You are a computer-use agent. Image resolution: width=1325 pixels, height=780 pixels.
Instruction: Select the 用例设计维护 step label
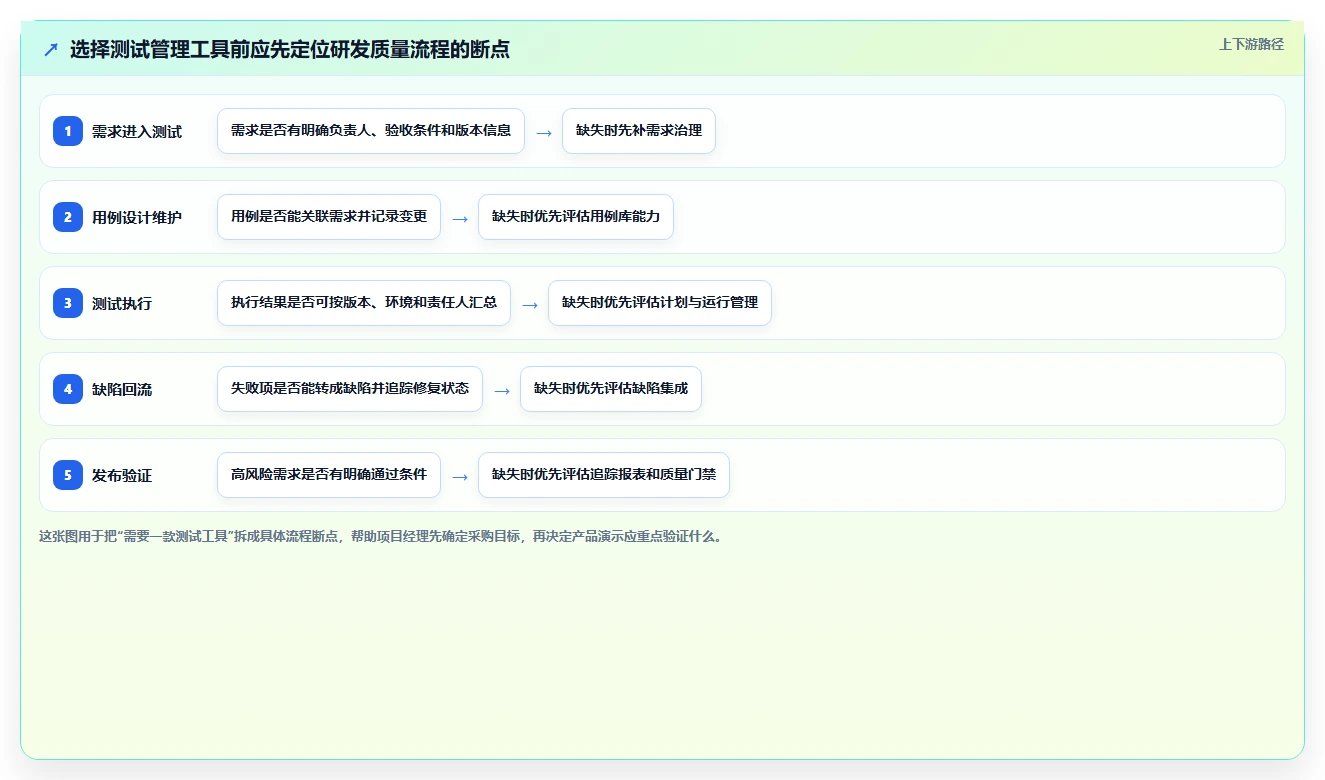point(137,217)
